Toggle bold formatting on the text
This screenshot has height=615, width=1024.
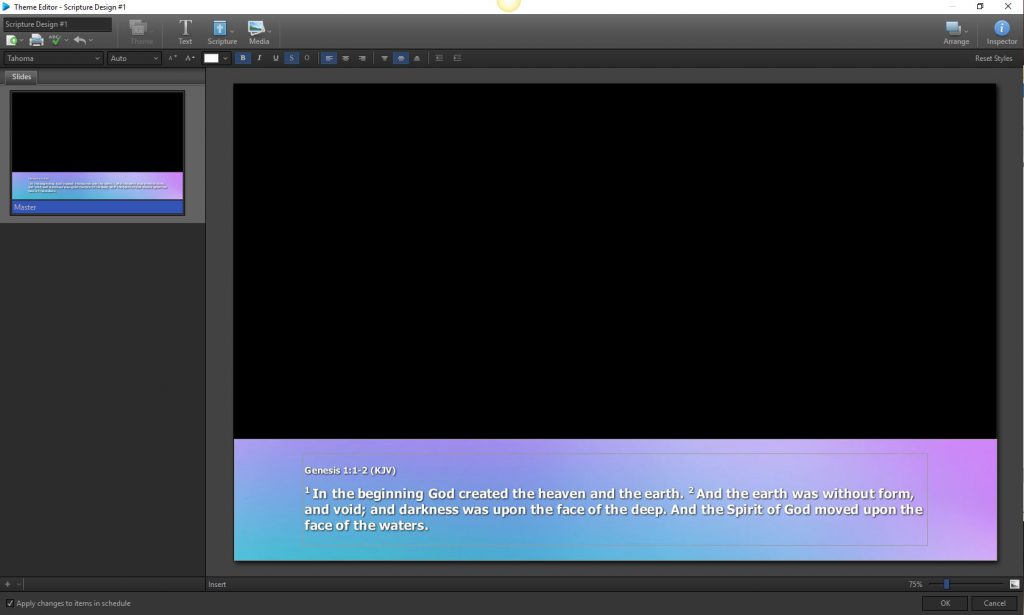243,58
